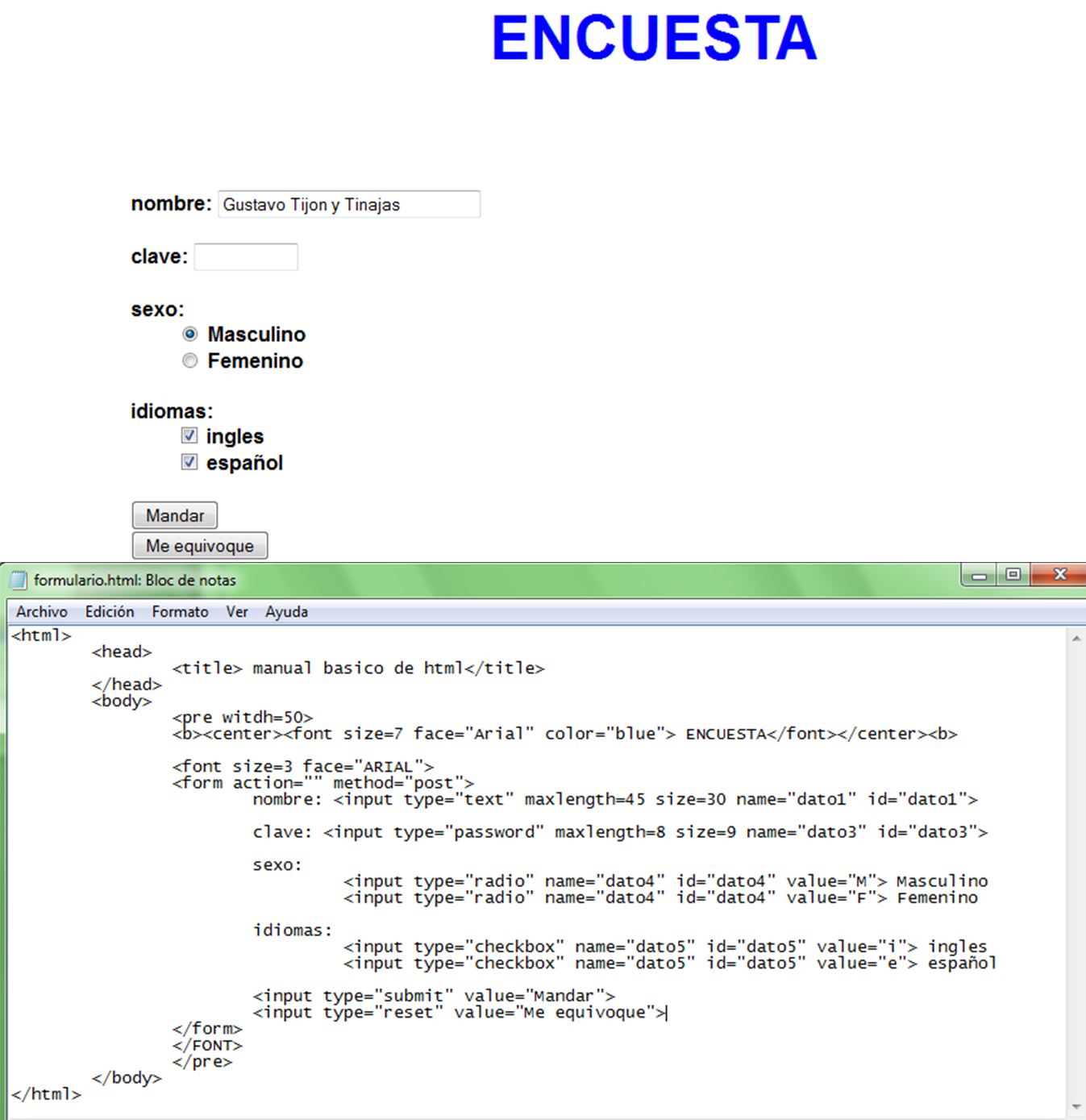Click the ENCUESTA heading text
The width and height of the screenshot is (1086, 1120).
pos(653,38)
